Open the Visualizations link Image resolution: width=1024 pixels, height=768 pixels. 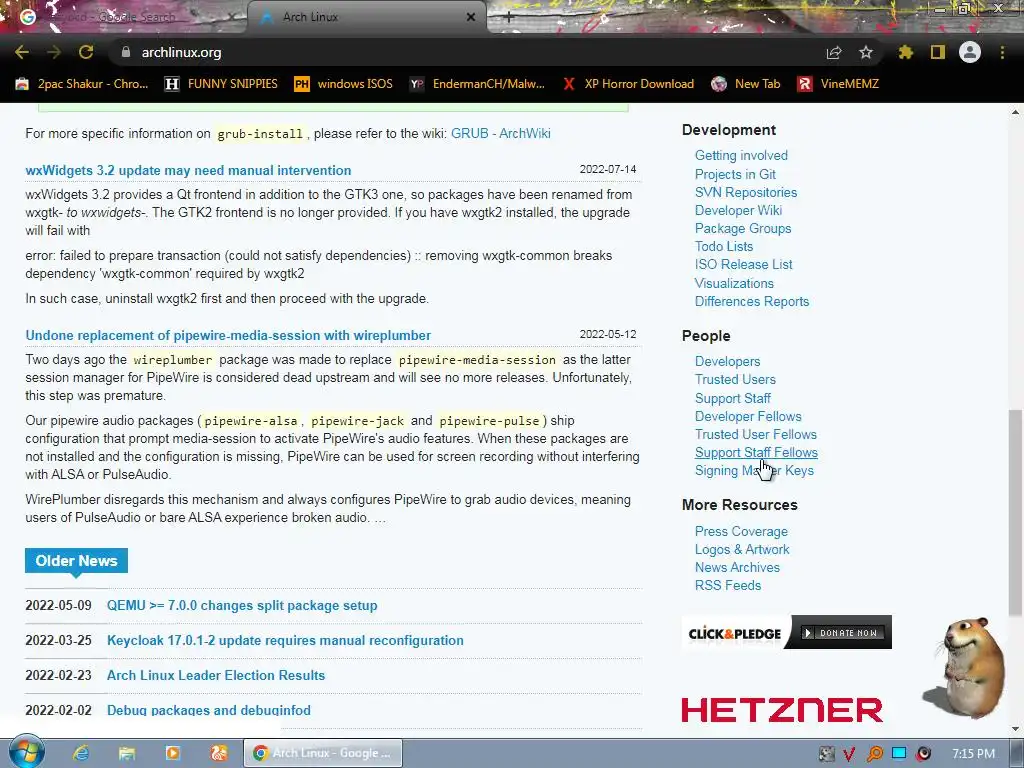pyautogui.click(x=734, y=283)
